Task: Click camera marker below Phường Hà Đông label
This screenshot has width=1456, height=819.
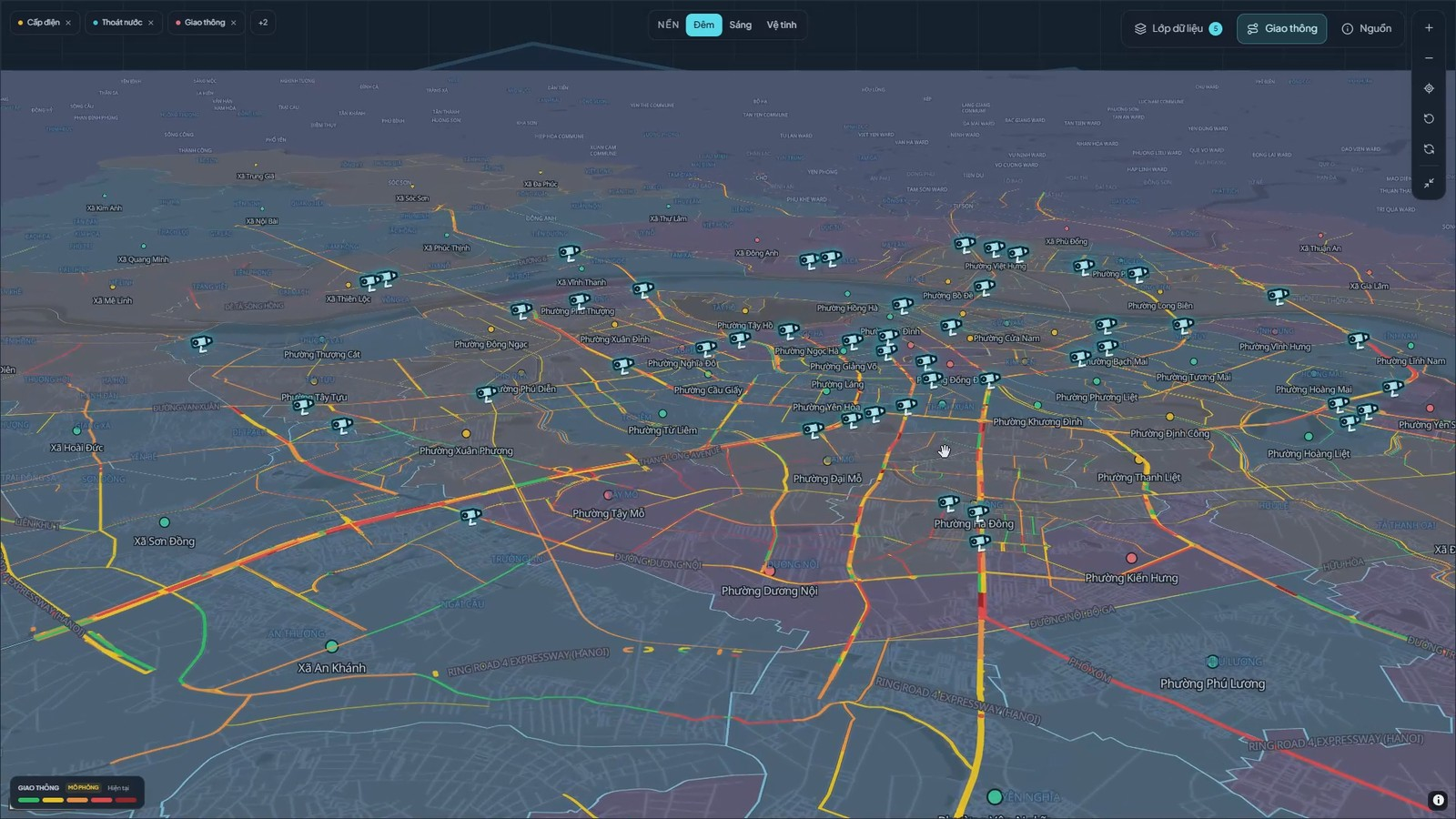Action: click(x=979, y=543)
